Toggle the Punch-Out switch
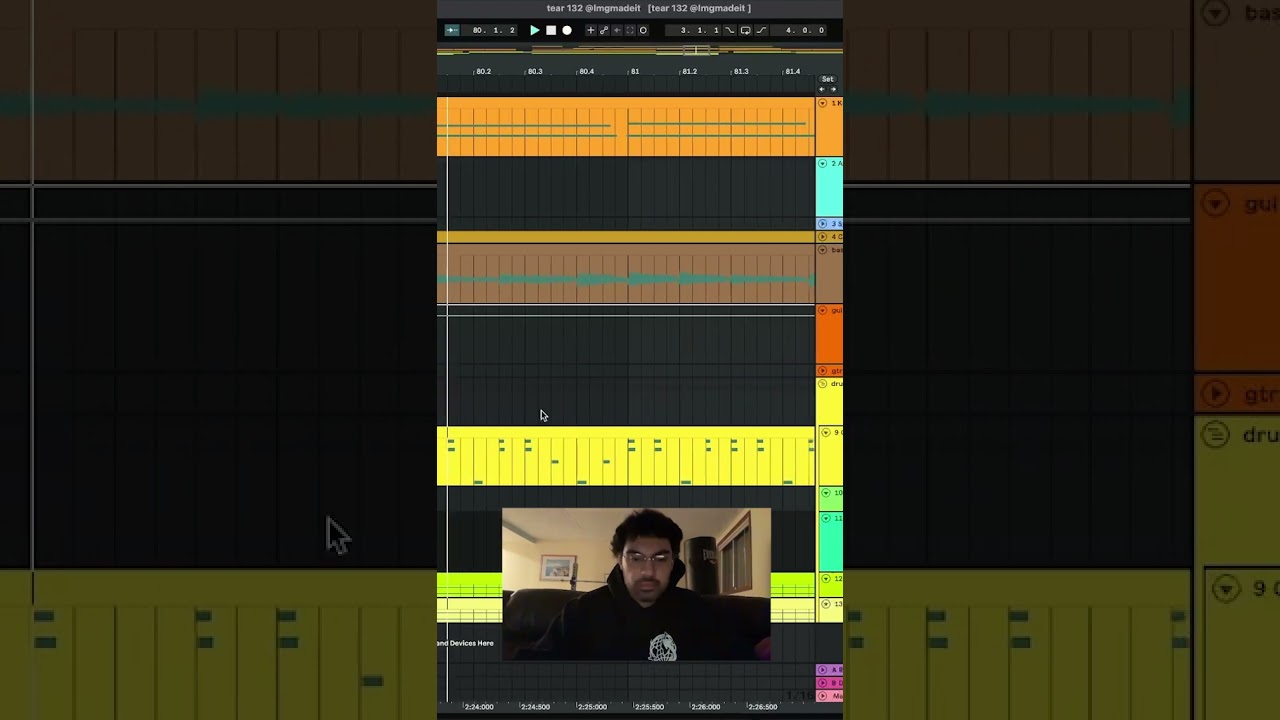1280x720 pixels. point(761,30)
